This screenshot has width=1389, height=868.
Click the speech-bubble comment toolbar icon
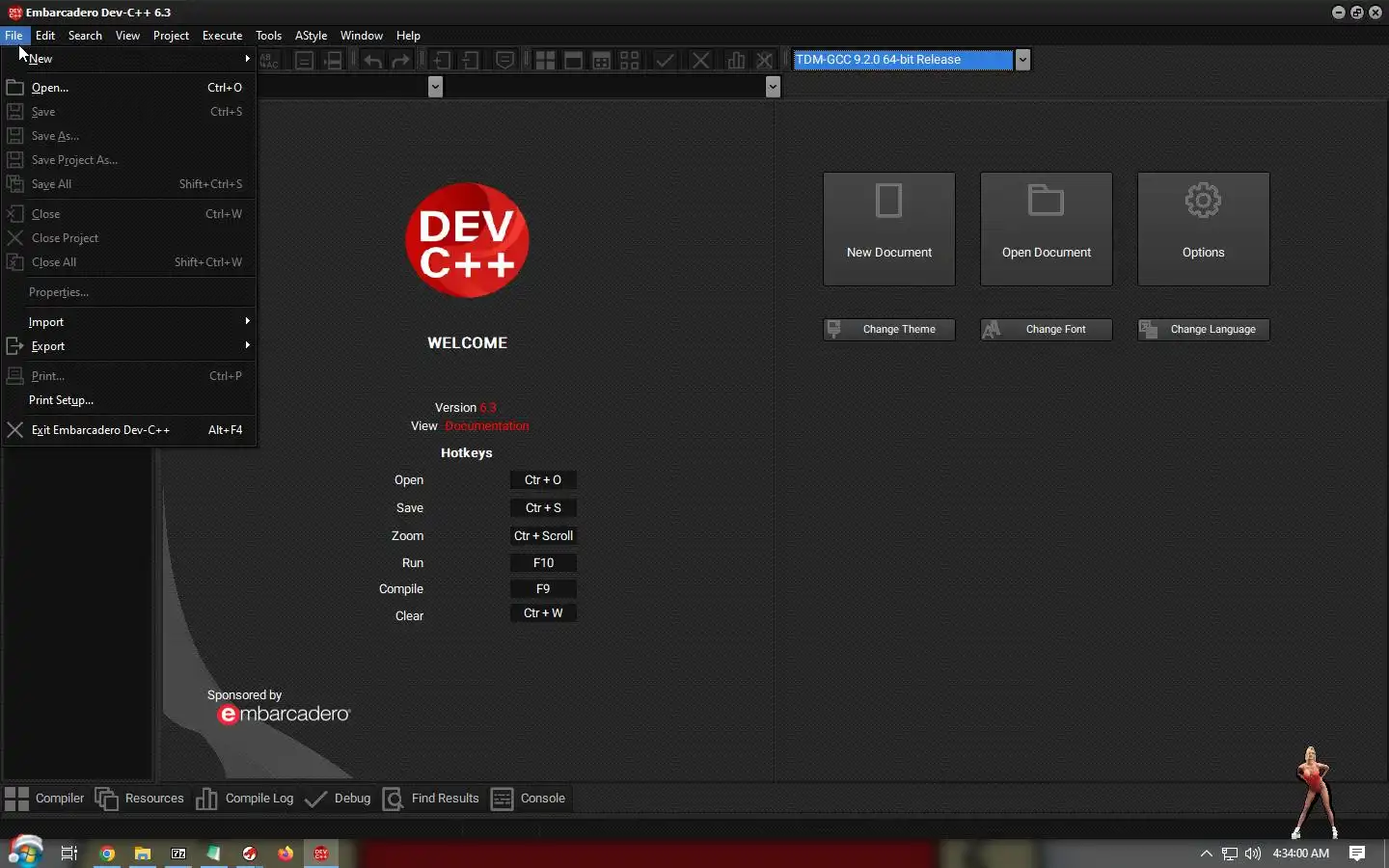[x=504, y=61]
